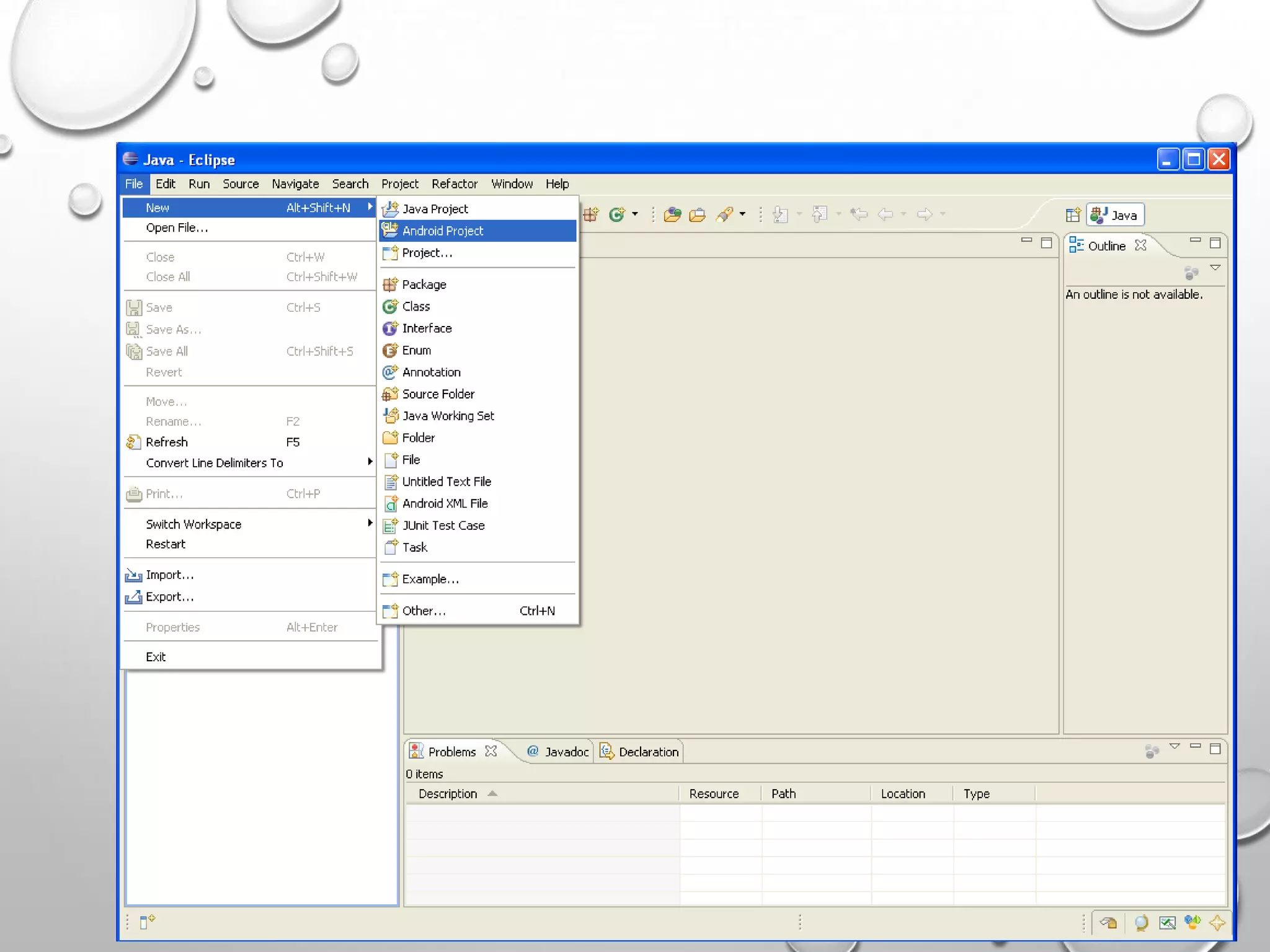Screen dimensions: 1270x952
Task: Open the Search toolbar dropdown arrow
Action: [742, 214]
